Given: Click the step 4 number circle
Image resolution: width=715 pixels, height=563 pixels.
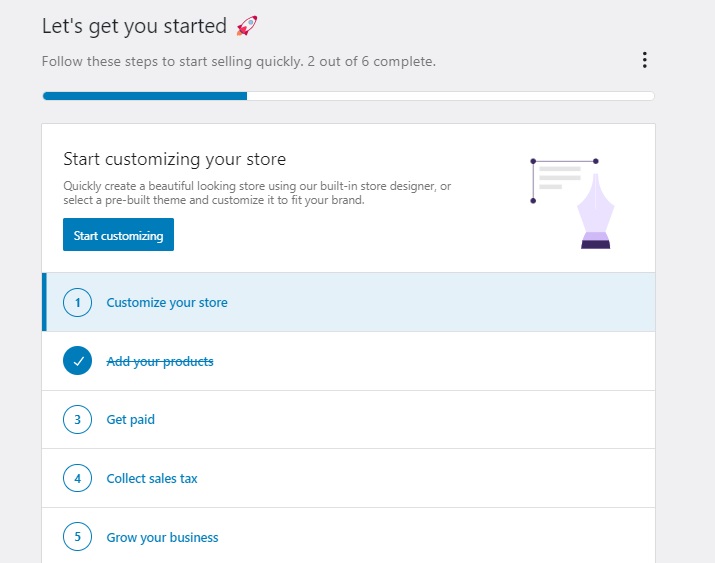Looking at the screenshot, I should pos(78,478).
